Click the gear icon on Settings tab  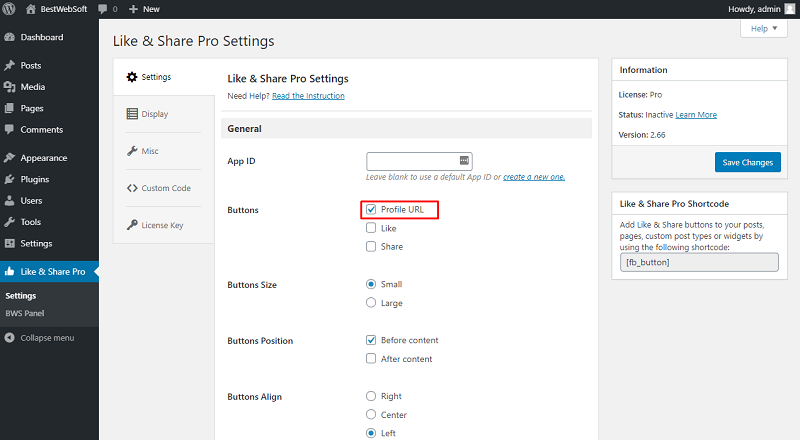tap(132, 77)
